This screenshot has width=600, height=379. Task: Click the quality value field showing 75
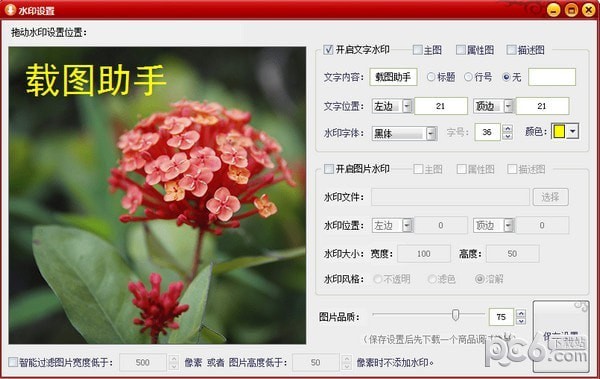point(501,317)
